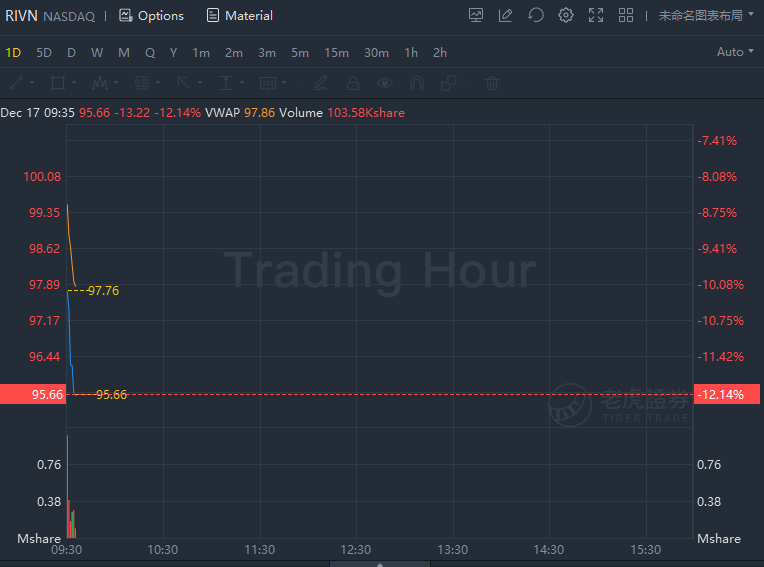
Task: Select the Fibonacci levels tool
Action: tap(142, 83)
